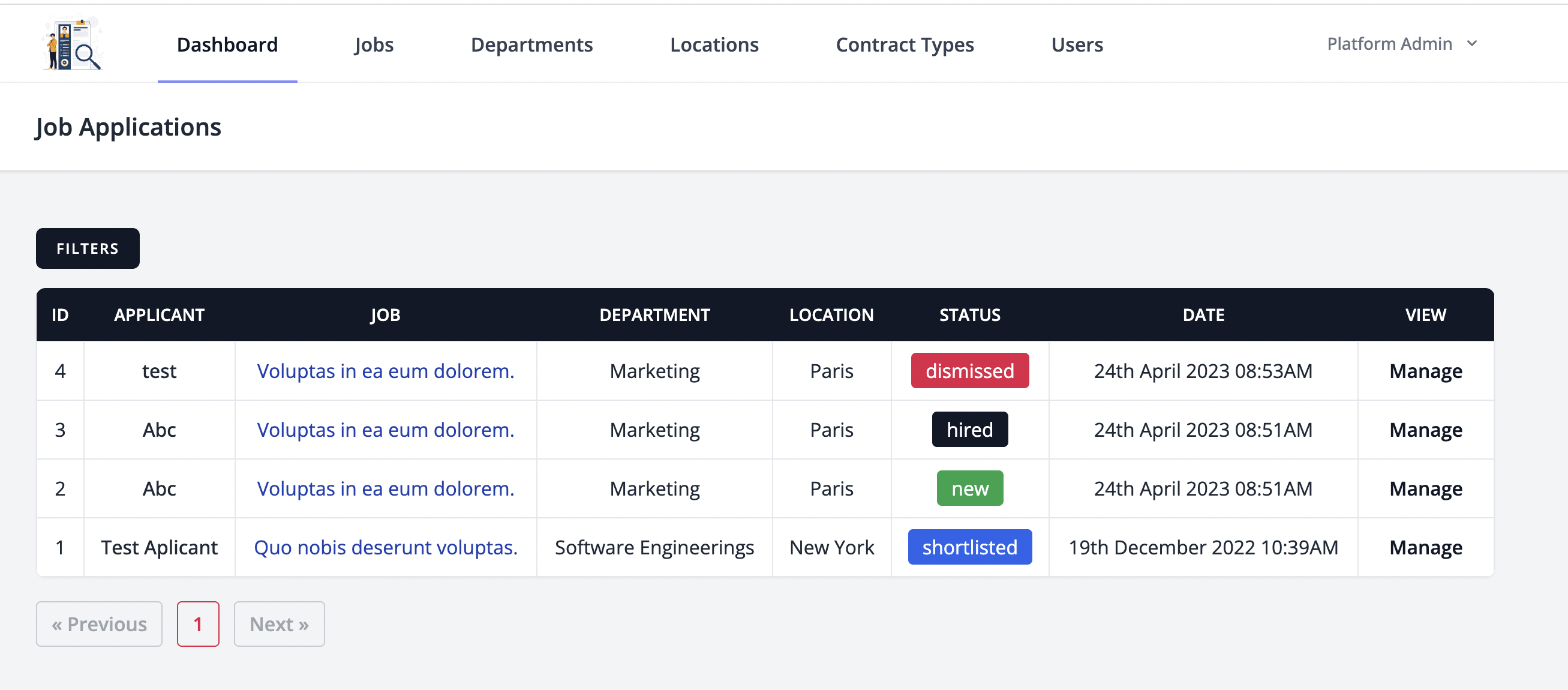
Task: Open the Jobs tab
Action: [374, 44]
